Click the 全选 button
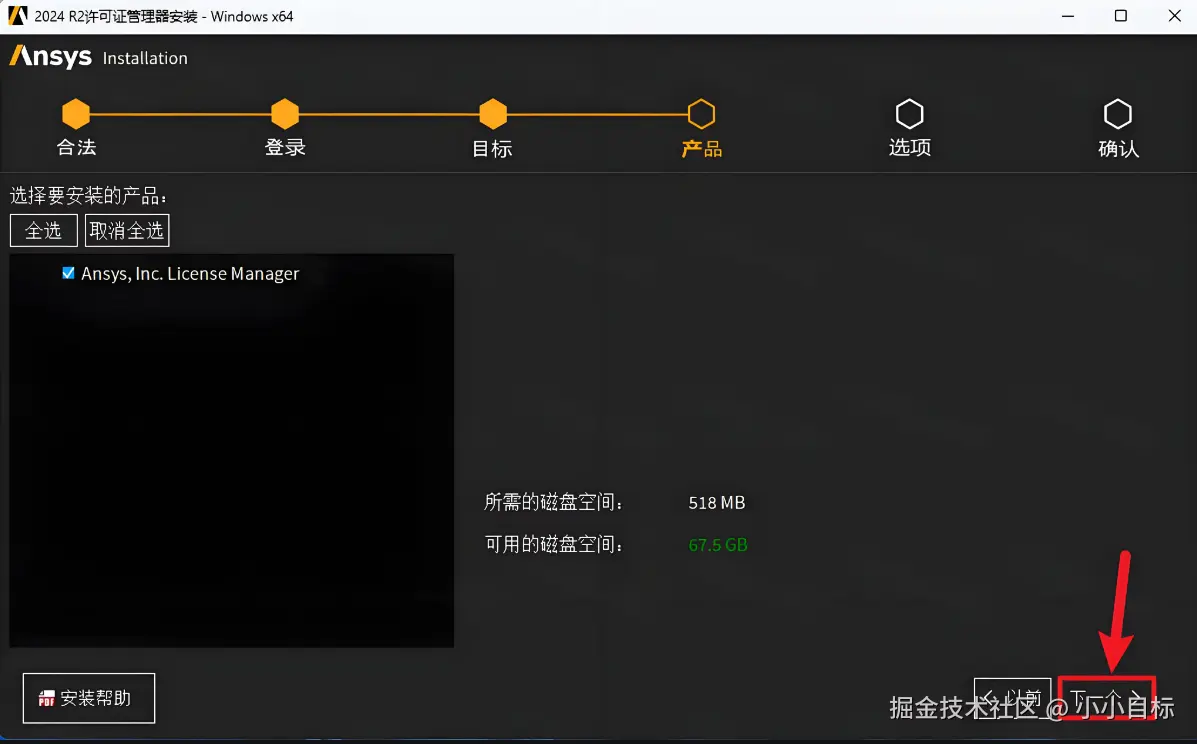 pos(44,230)
